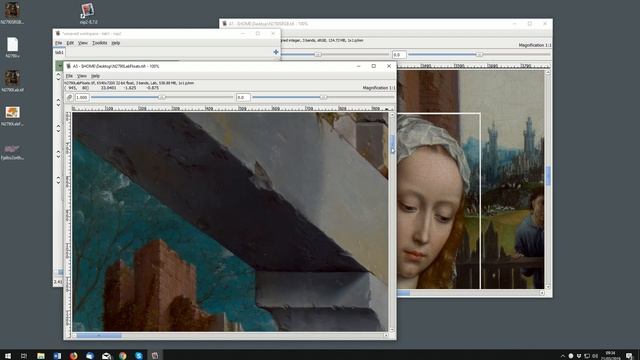Click the back image window title icon
The height and width of the screenshot is (360, 640).
[x=224, y=24]
